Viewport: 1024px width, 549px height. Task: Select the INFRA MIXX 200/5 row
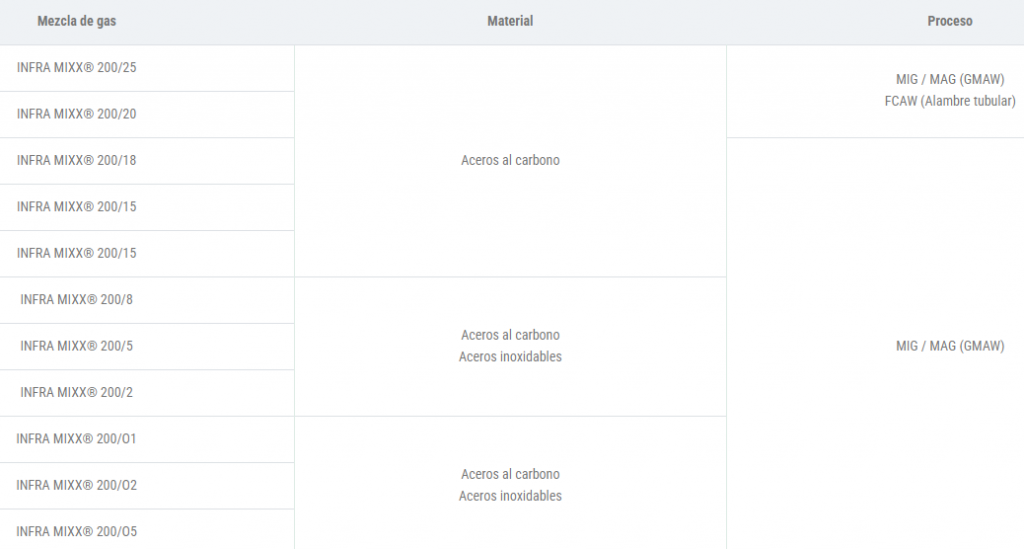(147, 347)
